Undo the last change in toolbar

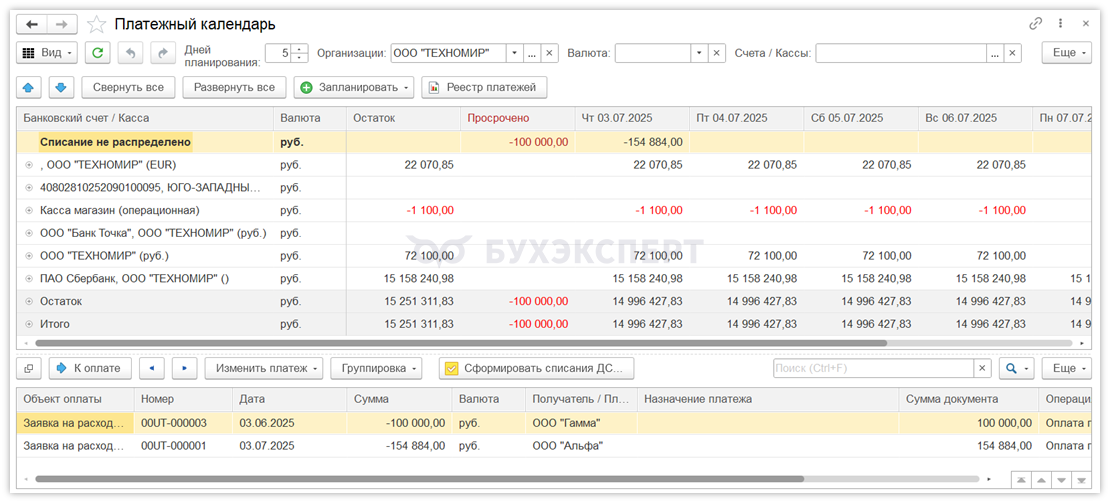130,53
